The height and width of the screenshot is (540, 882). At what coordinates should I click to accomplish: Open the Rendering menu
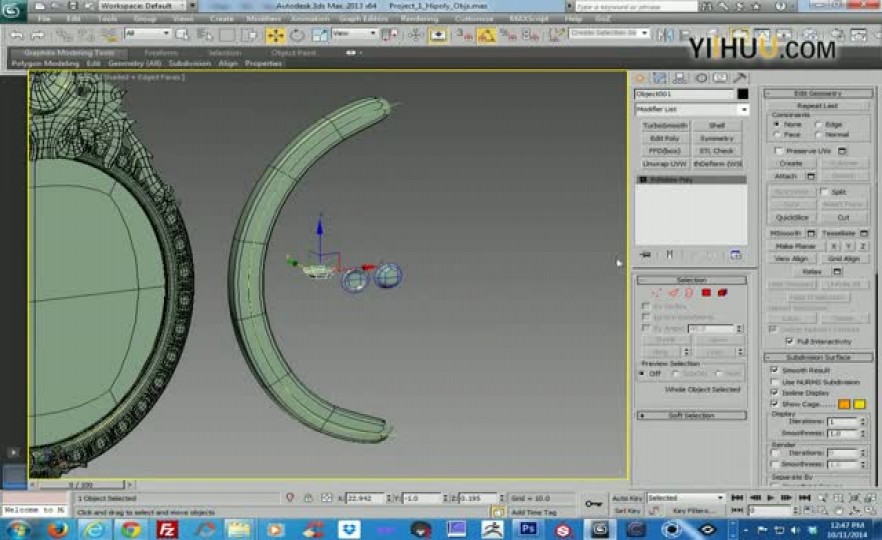tap(419, 19)
